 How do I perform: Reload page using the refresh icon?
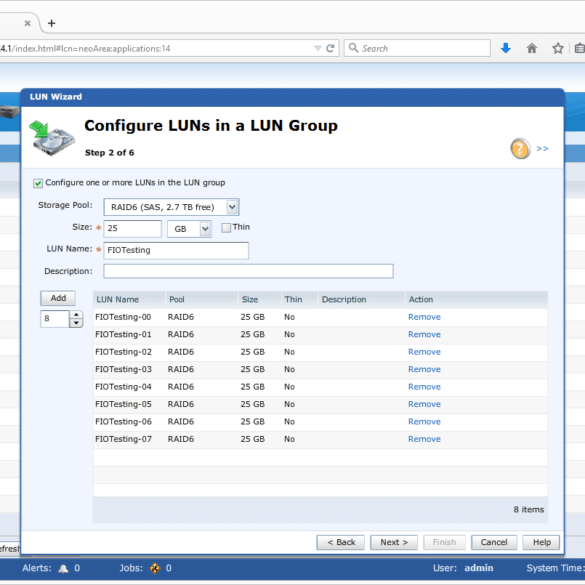[330, 48]
